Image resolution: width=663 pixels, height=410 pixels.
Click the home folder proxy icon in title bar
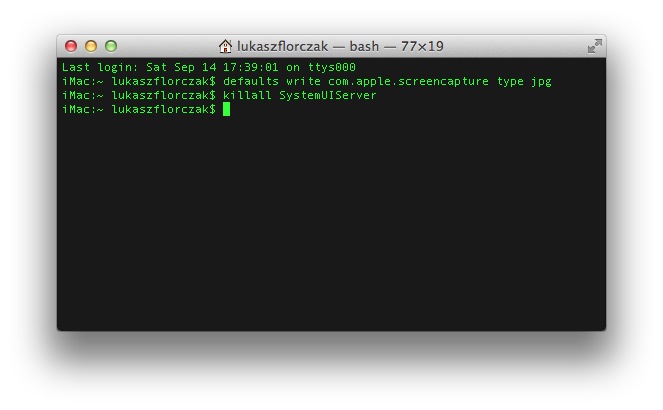tap(226, 46)
